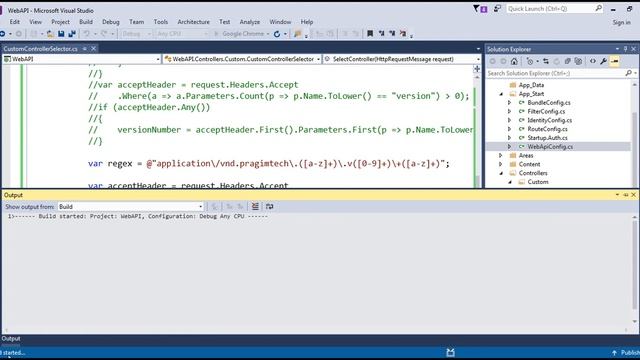
Task: Go to the next bookmark
Action: (392, 33)
